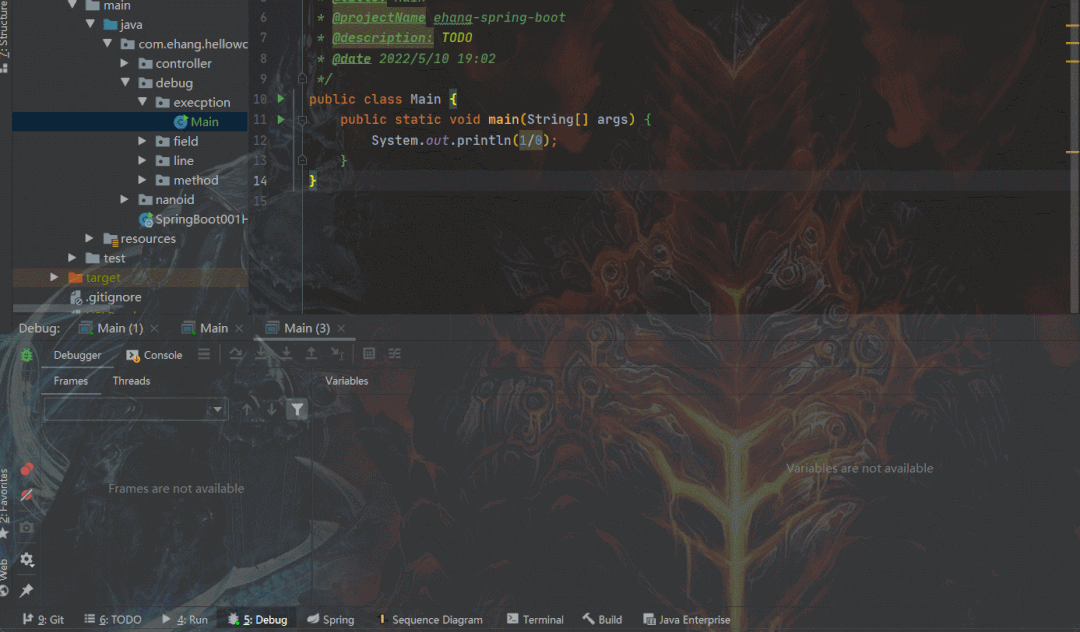Expand the target folder
This screenshot has width=1080, height=632.
[x=54, y=277]
